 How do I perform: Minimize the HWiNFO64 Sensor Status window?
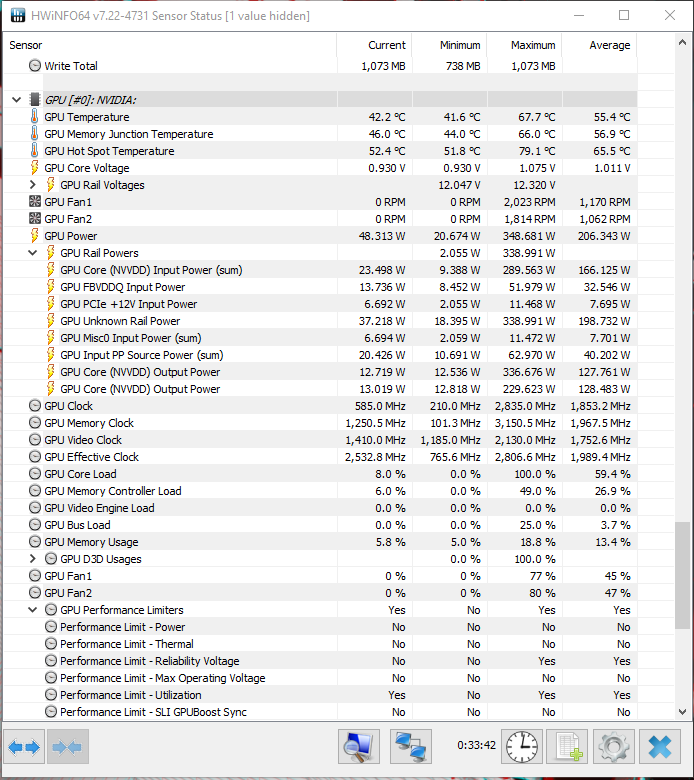(579, 15)
